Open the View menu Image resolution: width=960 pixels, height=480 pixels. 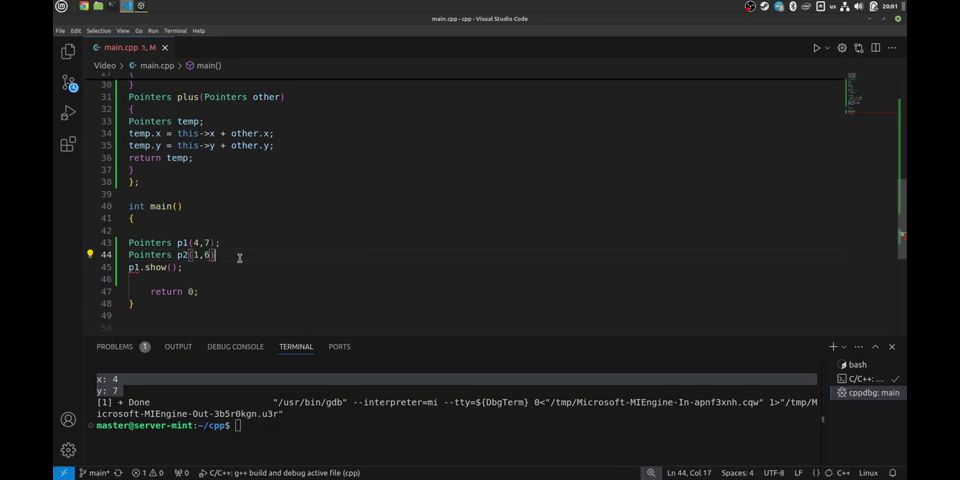click(122, 31)
